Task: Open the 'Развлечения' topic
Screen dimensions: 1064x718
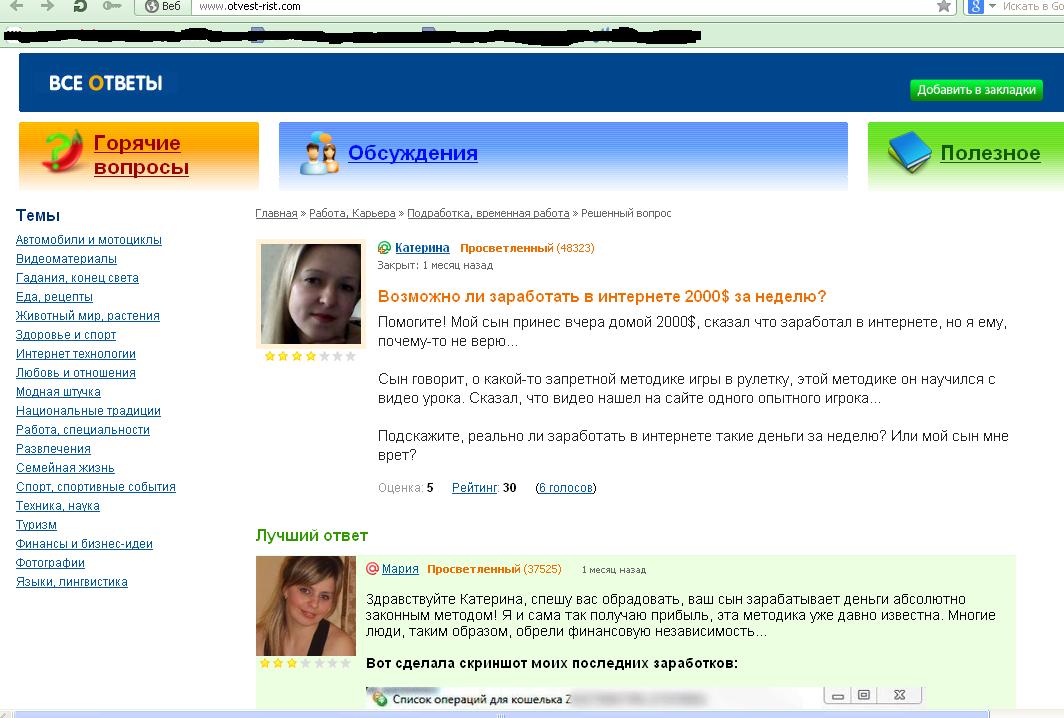Action: point(54,449)
